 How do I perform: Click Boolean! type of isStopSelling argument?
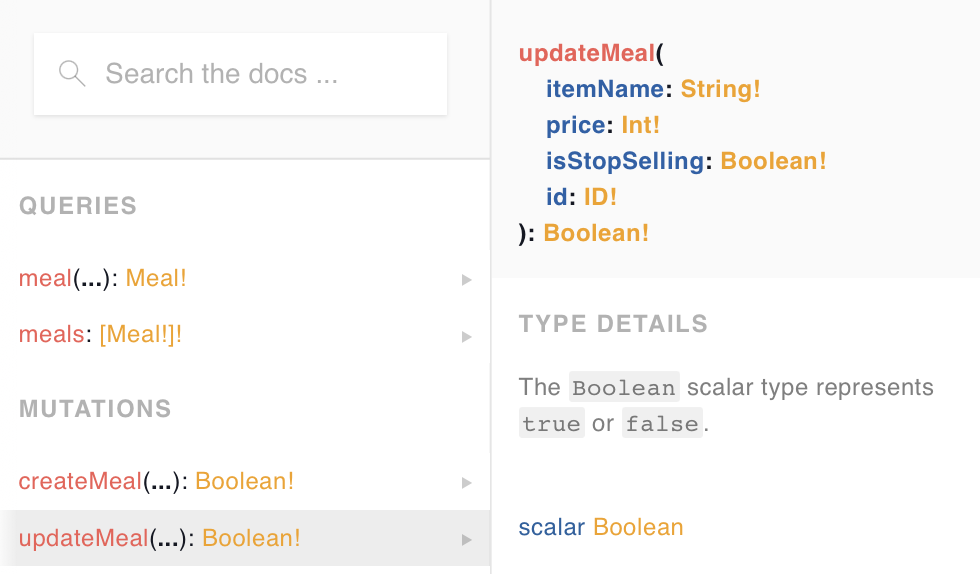tap(773, 161)
